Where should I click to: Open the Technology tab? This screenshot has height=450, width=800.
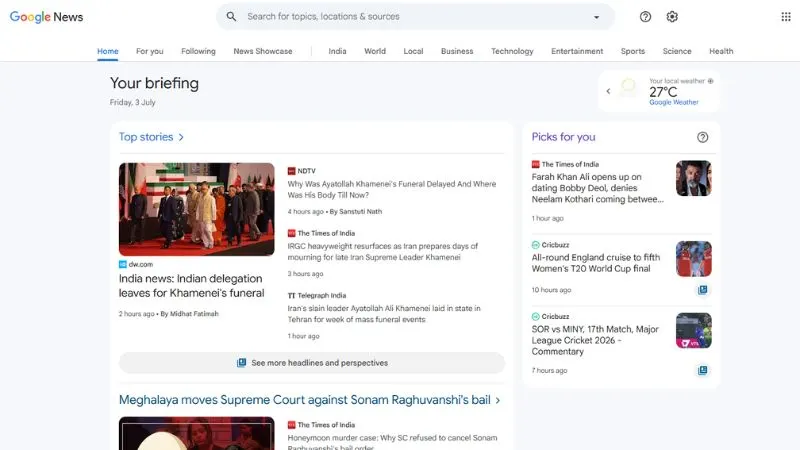point(512,51)
